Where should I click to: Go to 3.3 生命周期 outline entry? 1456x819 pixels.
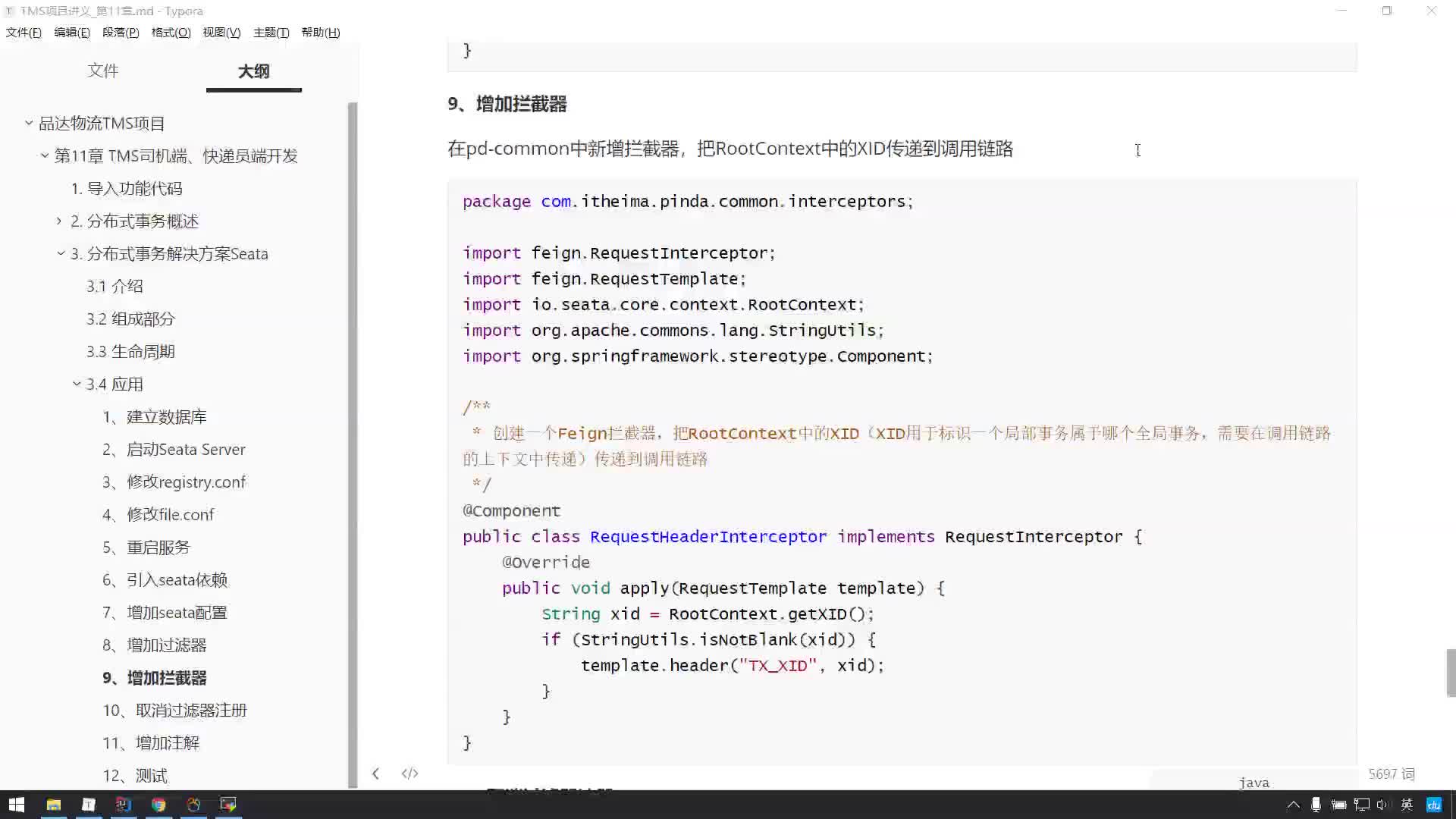tap(130, 351)
